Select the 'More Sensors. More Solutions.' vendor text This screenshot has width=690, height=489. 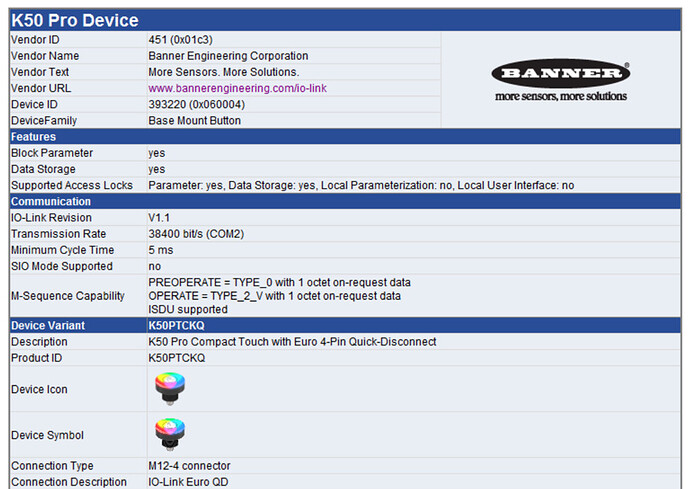(x=224, y=72)
